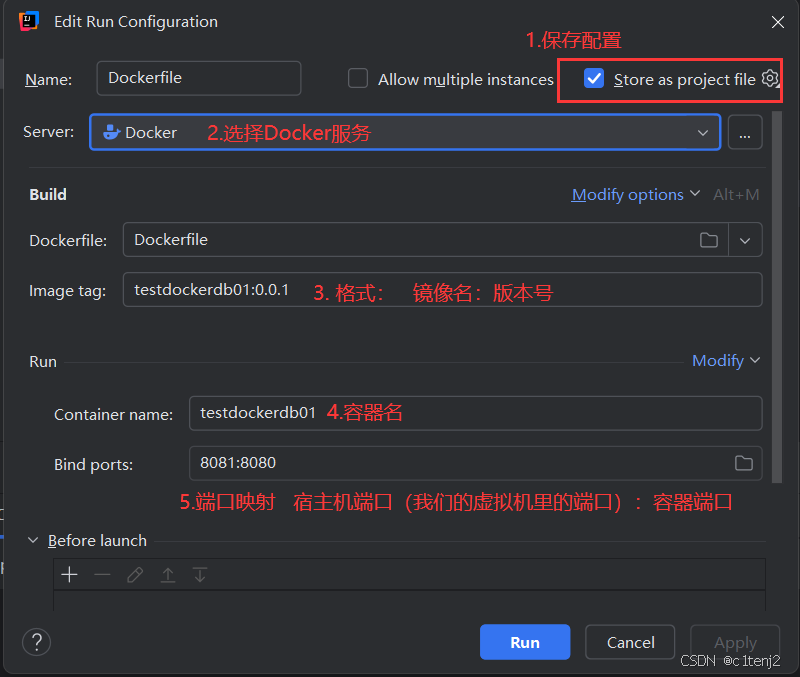The height and width of the screenshot is (677, 800).
Task: Click the Bind ports label
Action: pyautogui.click(x=93, y=464)
